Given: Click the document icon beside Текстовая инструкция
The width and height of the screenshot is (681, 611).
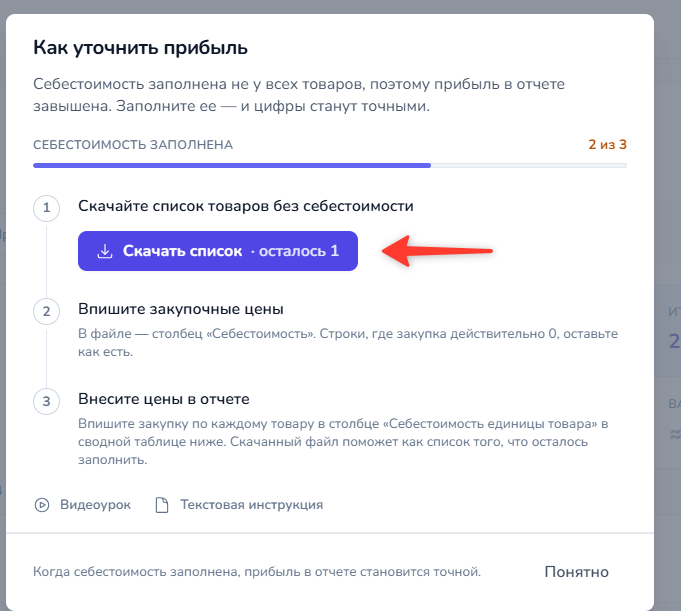Looking at the screenshot, I should (x=162, y=505).
